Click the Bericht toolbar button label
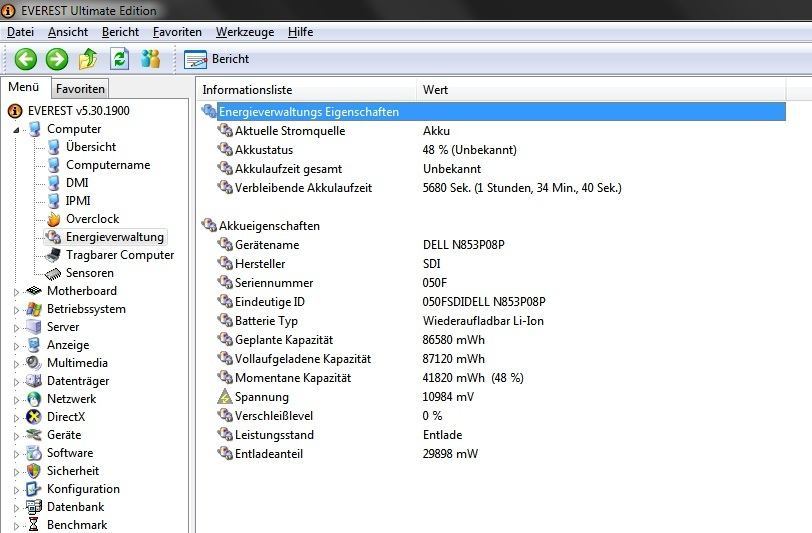This screenshot has height=533, width=812. click(230, 59)
